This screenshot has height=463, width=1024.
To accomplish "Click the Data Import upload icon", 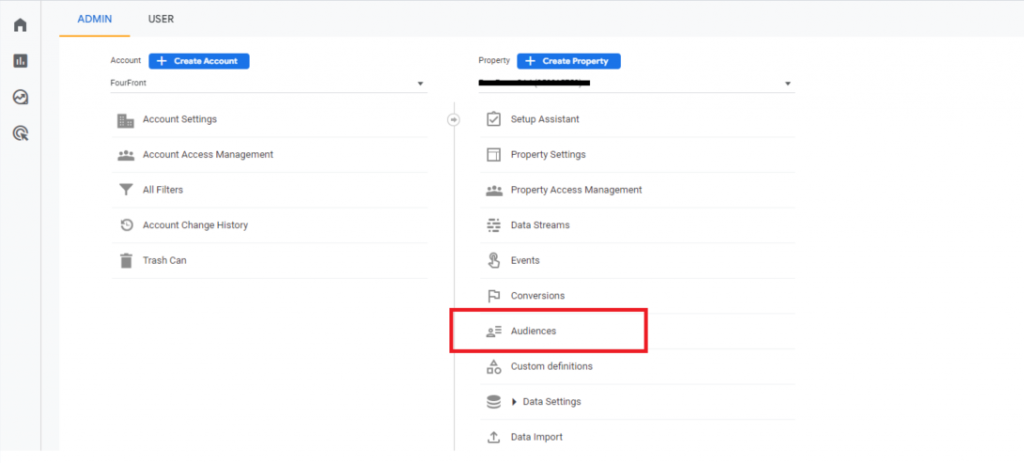I will tap(494, 438).
